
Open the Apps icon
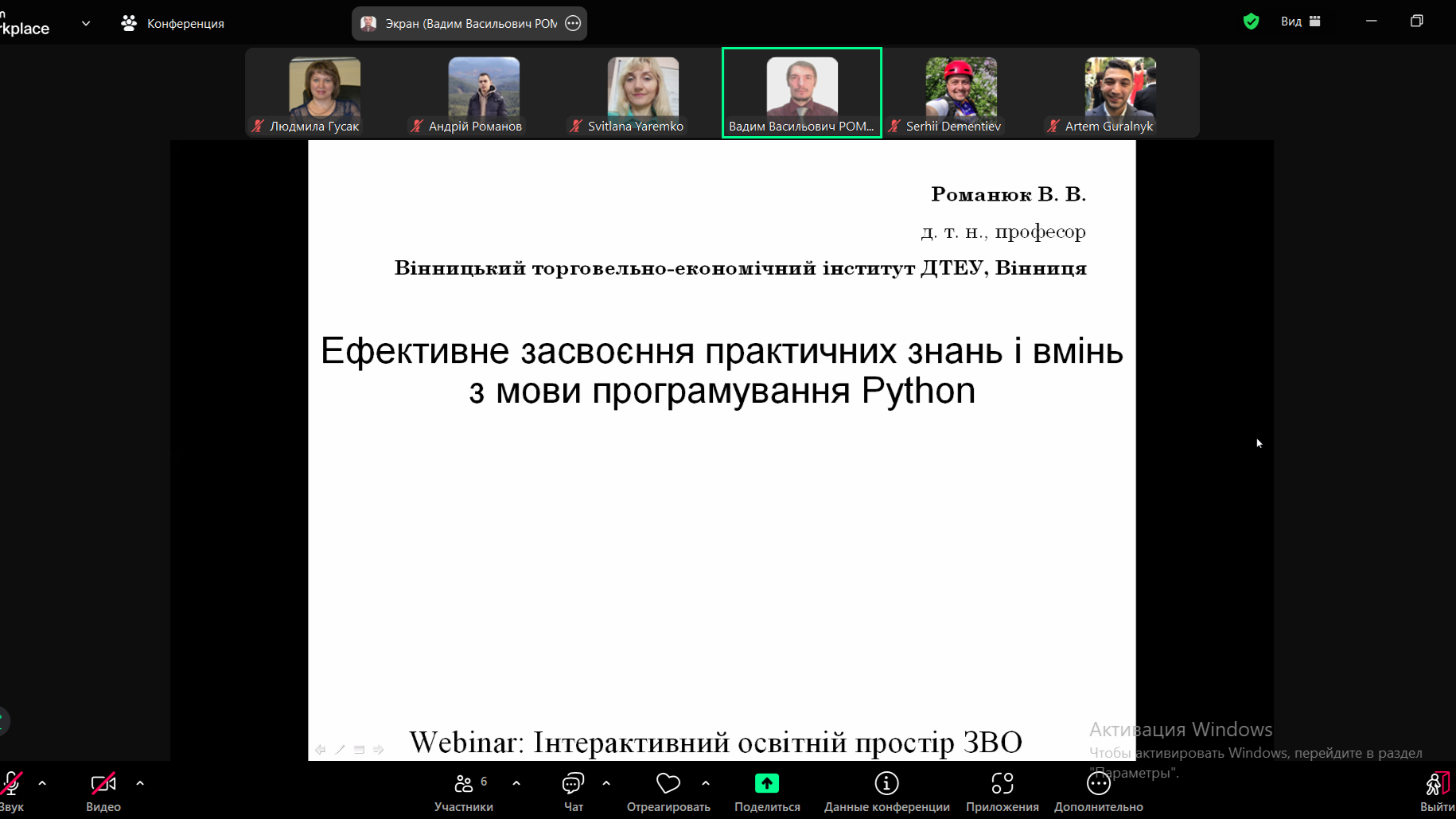point(1002,784)
